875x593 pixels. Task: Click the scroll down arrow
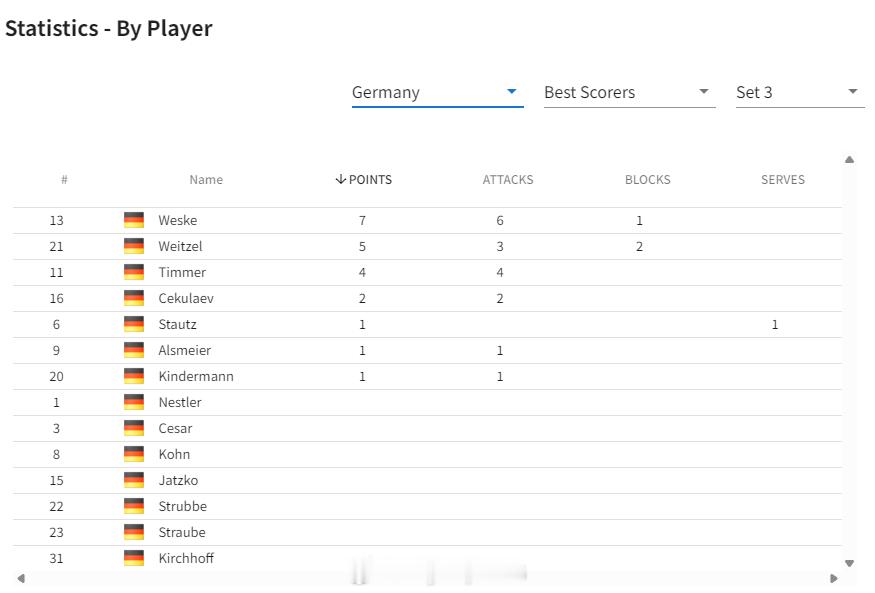pos(849,563)
